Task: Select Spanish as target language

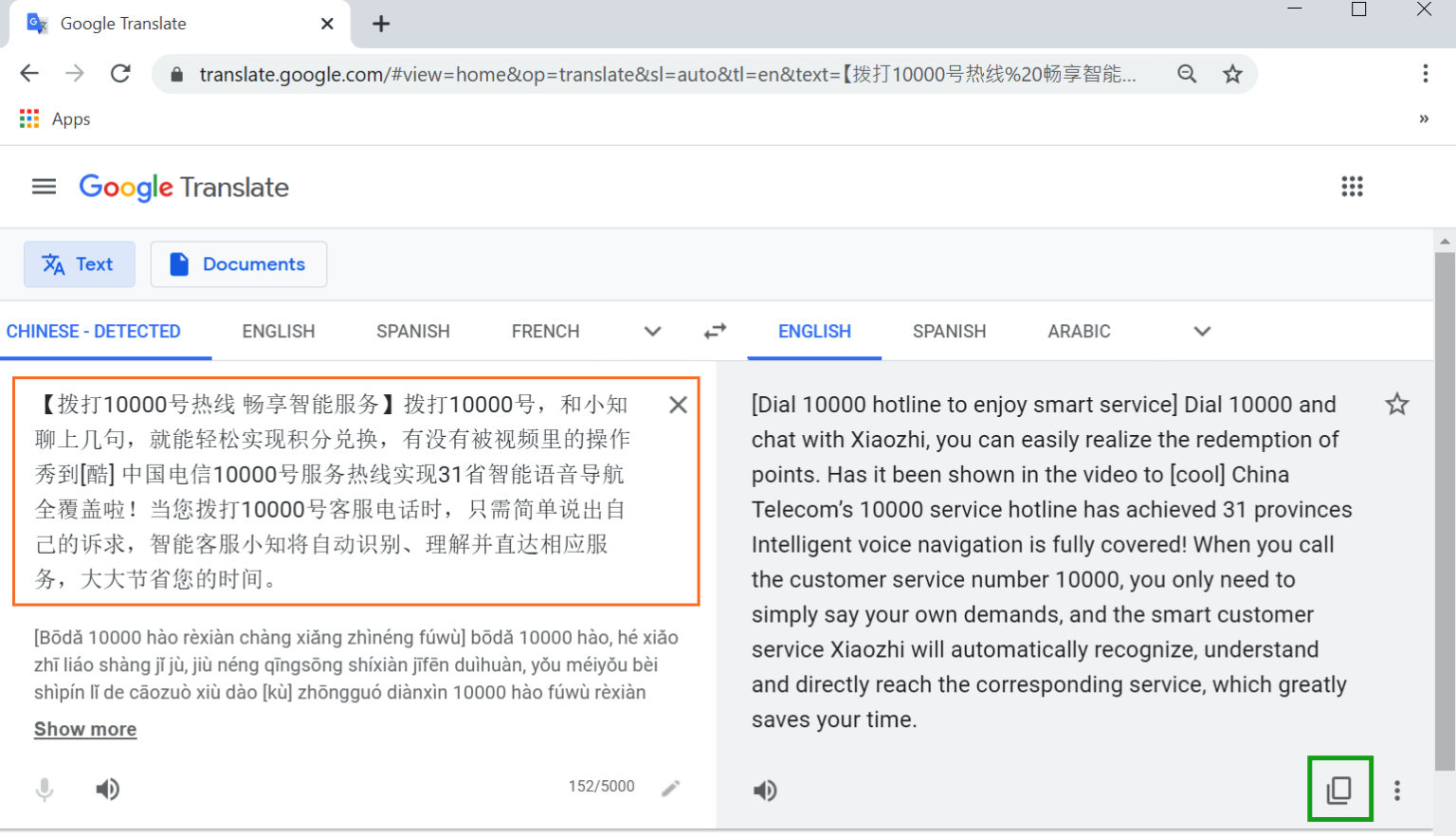Action: pyautogui.click(x=950, y=331)
